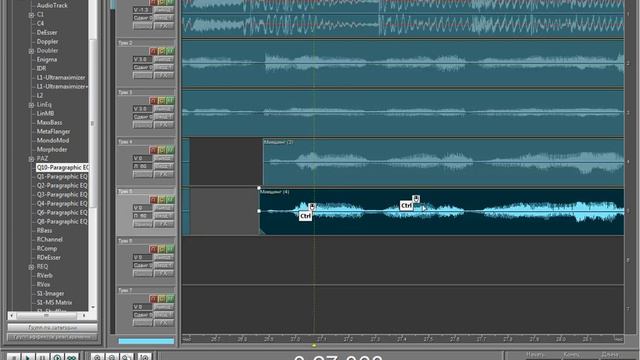Screen dimensions: 640x360
Task: Mute Track 5 with green M button
Action: [170, 200]
